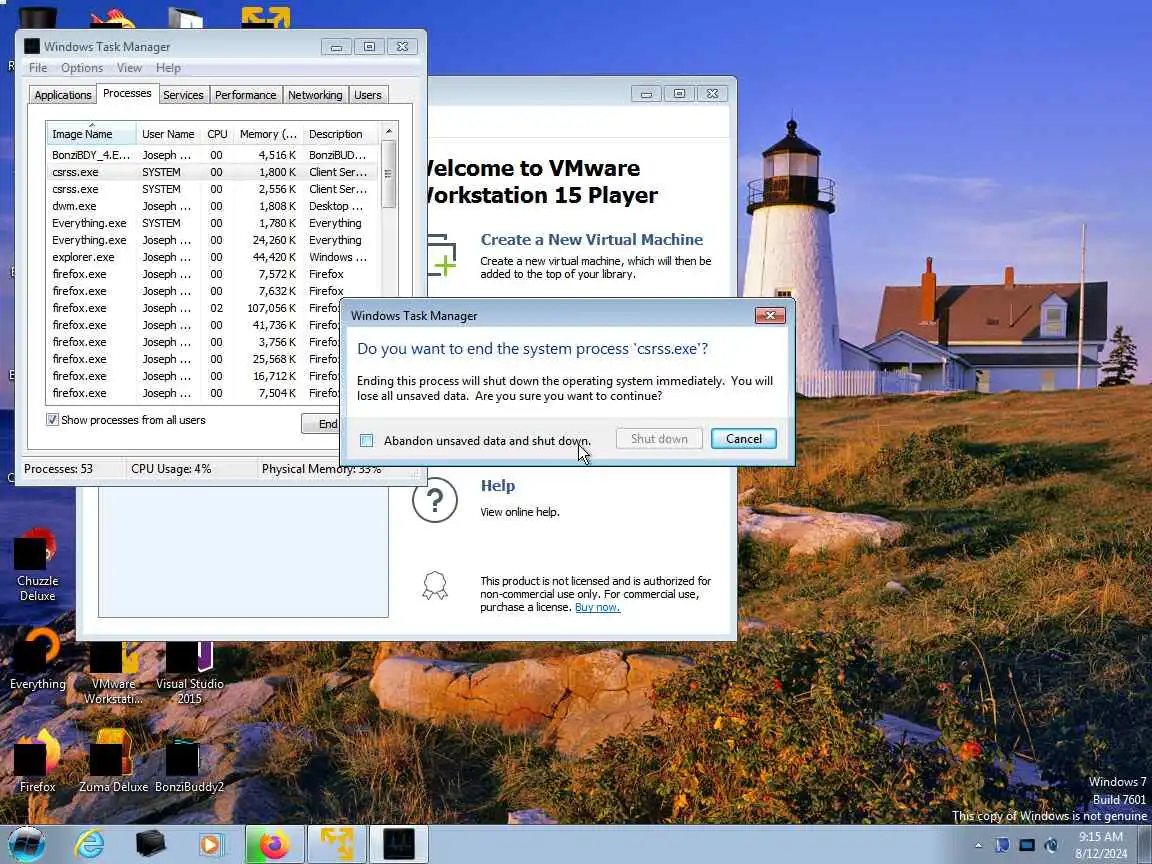Switch to VMware Player via its taskbar button

click(336, 844)
